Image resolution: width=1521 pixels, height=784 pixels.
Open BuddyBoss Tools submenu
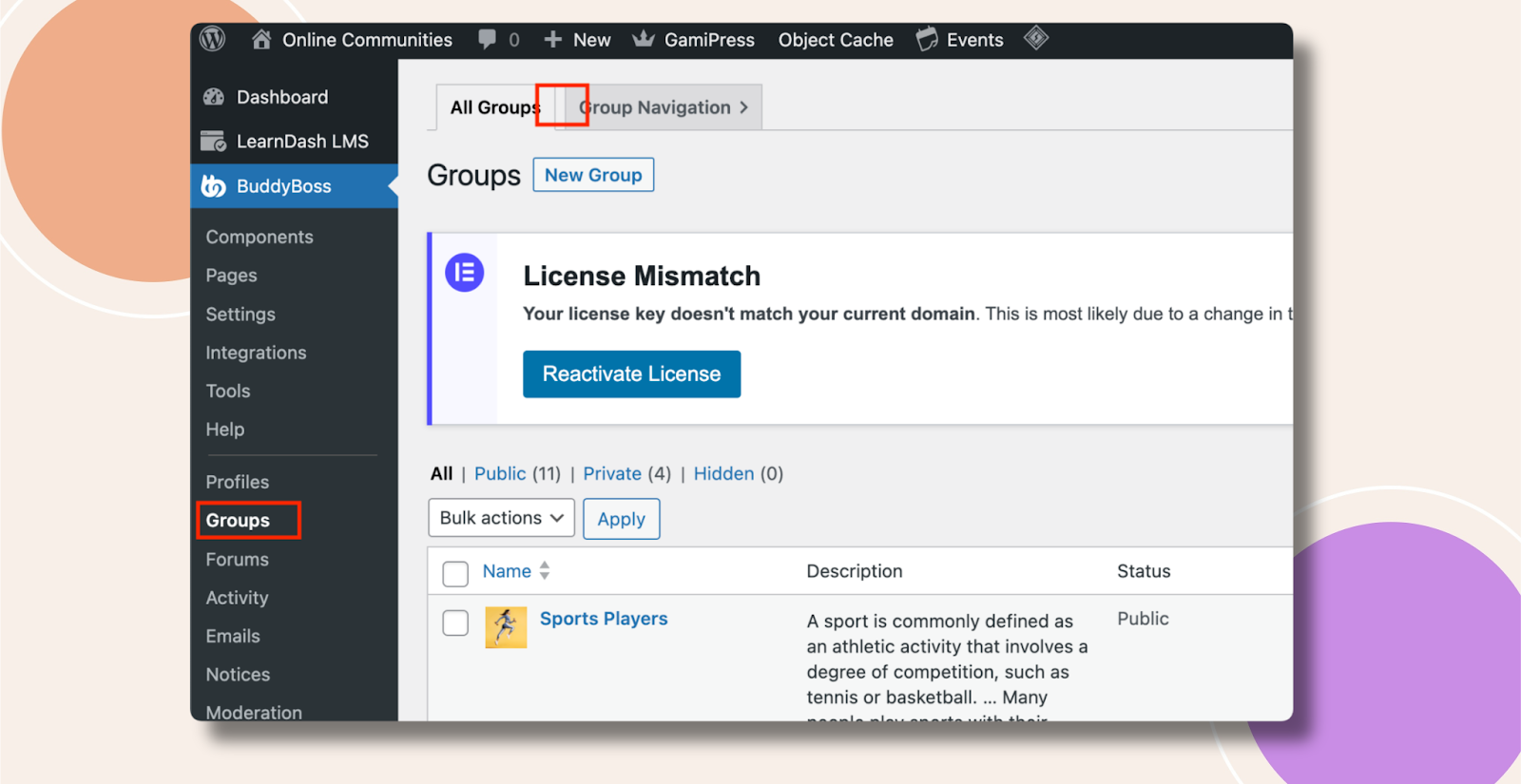[228, 391]
